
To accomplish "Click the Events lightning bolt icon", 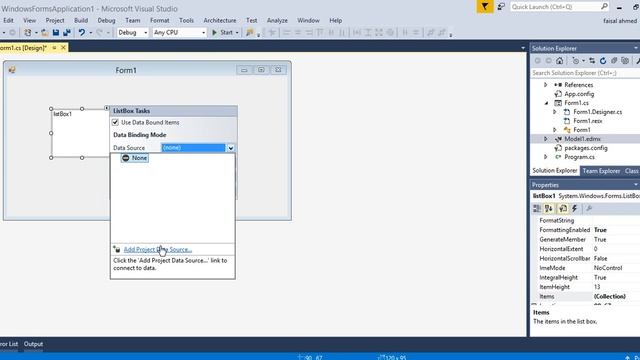I will point(575,209).
